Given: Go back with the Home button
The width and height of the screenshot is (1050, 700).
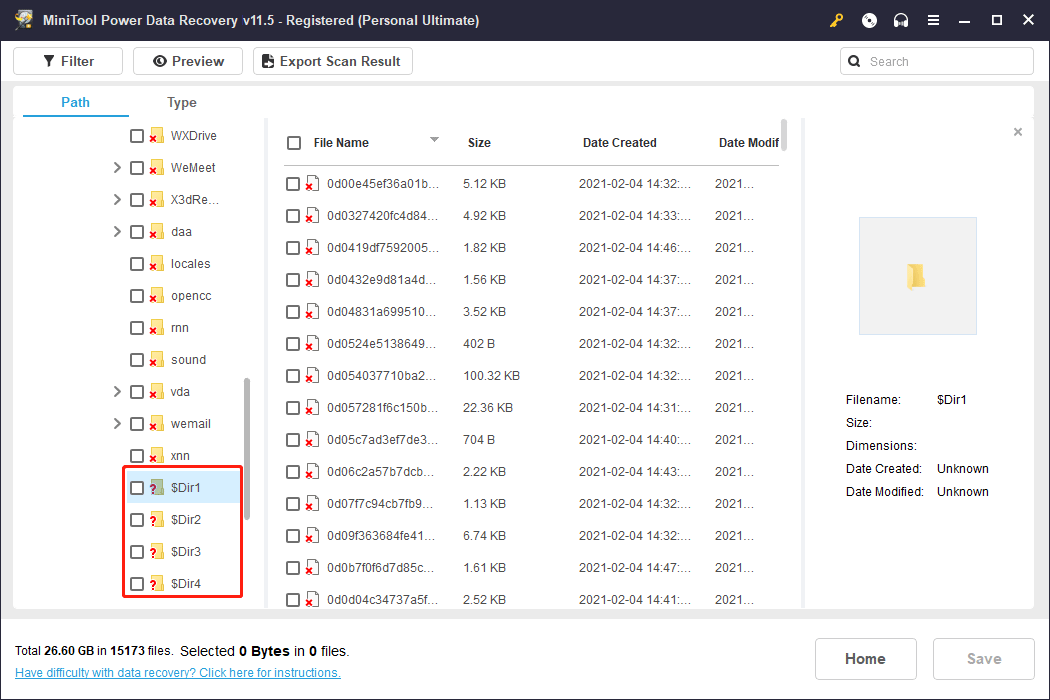Looking at the screenshot, I should click(865, 659).
